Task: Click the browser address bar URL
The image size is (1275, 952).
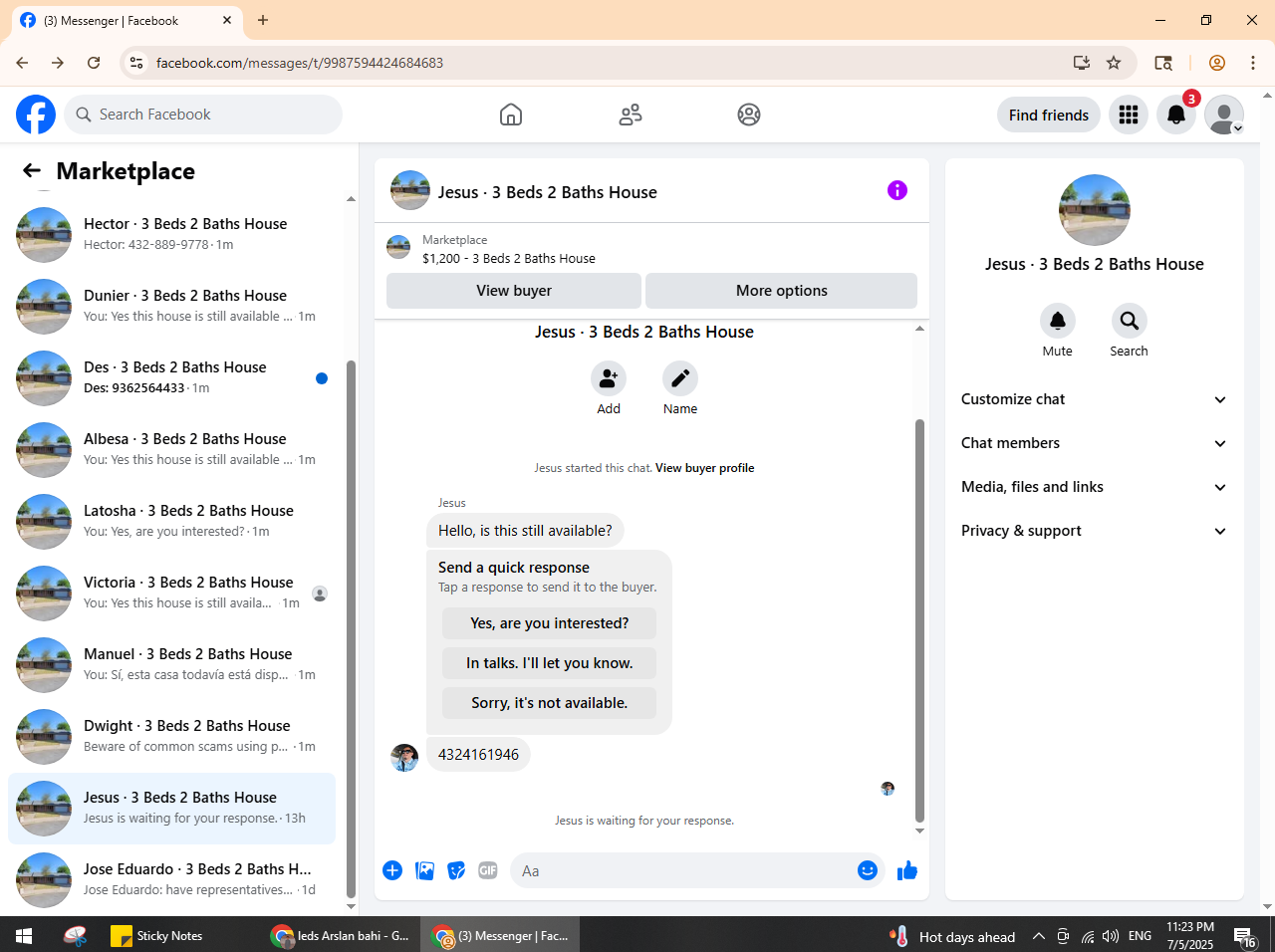Action: 300,63
